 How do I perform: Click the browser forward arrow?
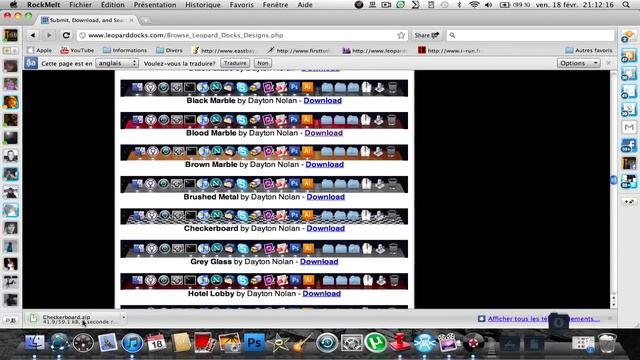point(49,36)
